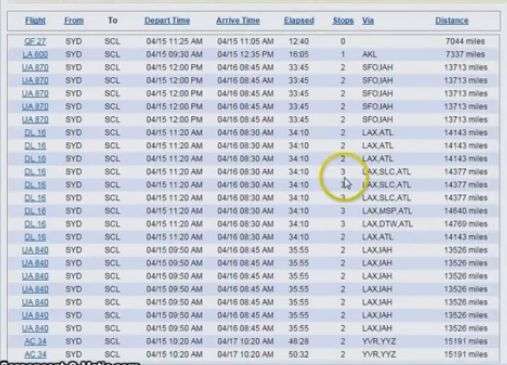Sort table by Flight column header
The height and width of the screenshot is (365, 507).
(x=35, y=21)
